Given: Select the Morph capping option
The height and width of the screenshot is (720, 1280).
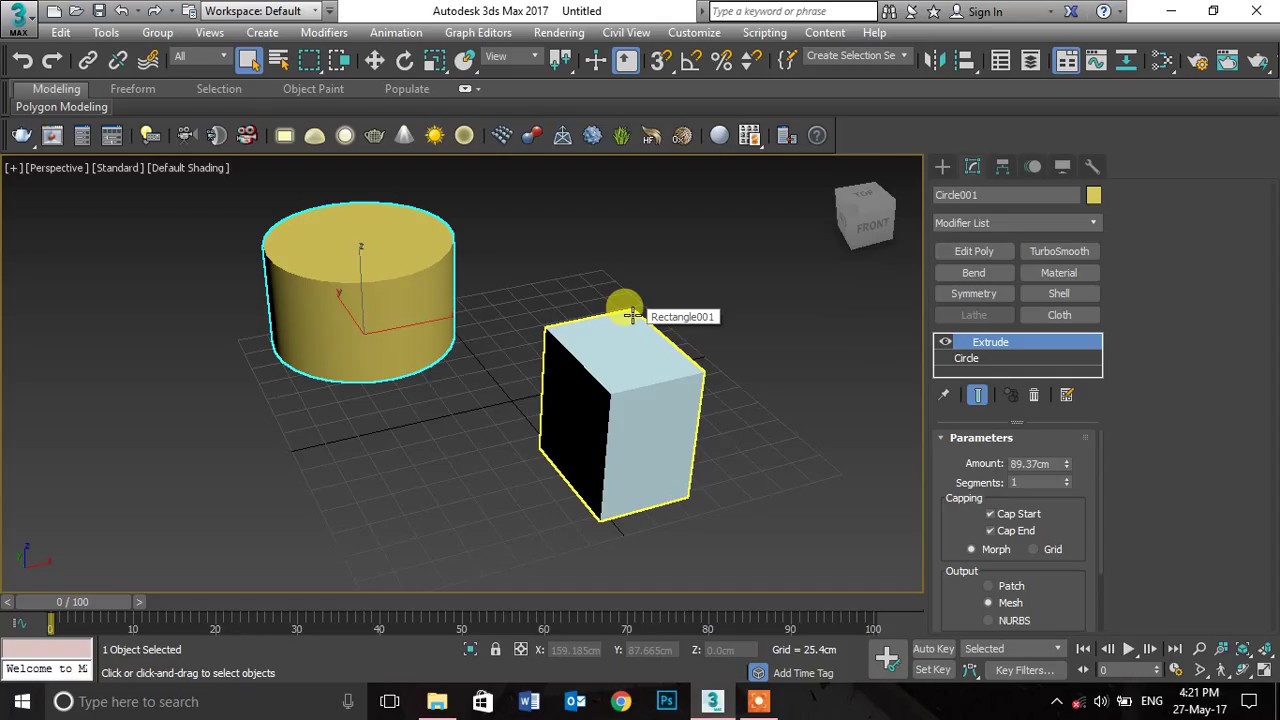Looking at the screenshot, I should [x=971, y=549].
